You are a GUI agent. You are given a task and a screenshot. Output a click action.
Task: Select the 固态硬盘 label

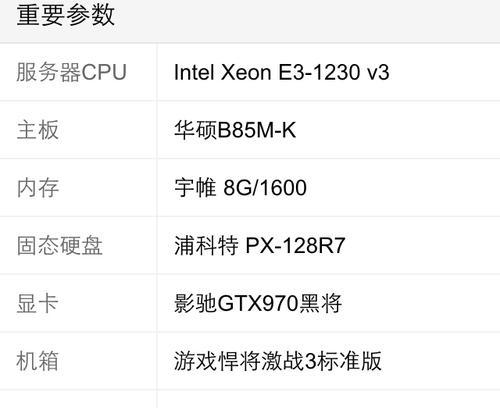tap(59, 246)
